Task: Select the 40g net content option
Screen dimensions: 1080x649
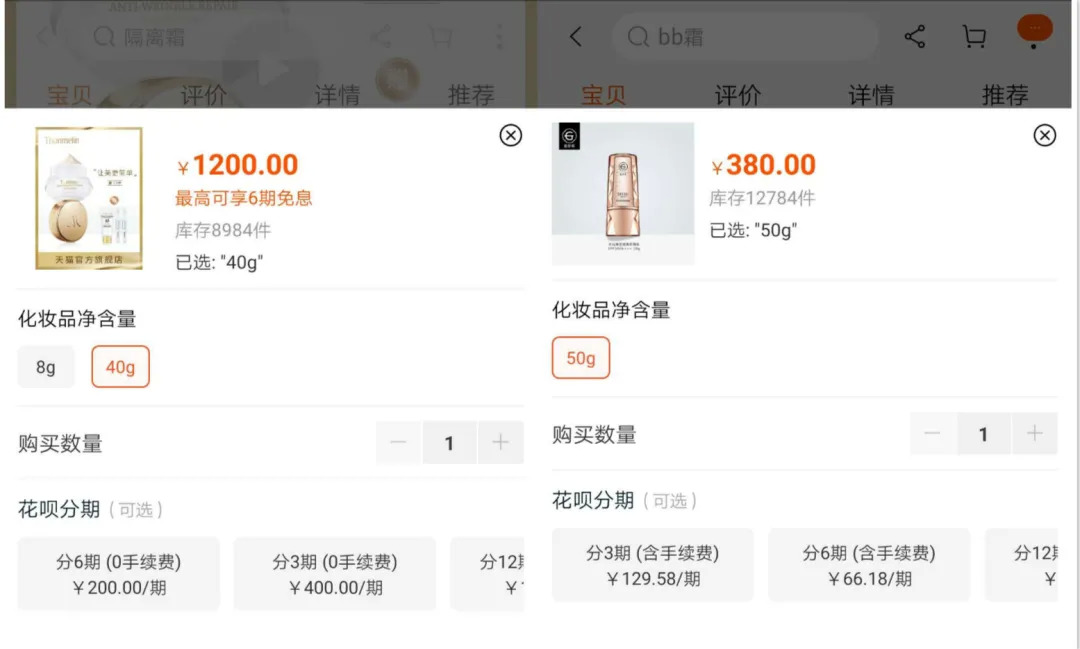Action: click(x=120, y=367)
